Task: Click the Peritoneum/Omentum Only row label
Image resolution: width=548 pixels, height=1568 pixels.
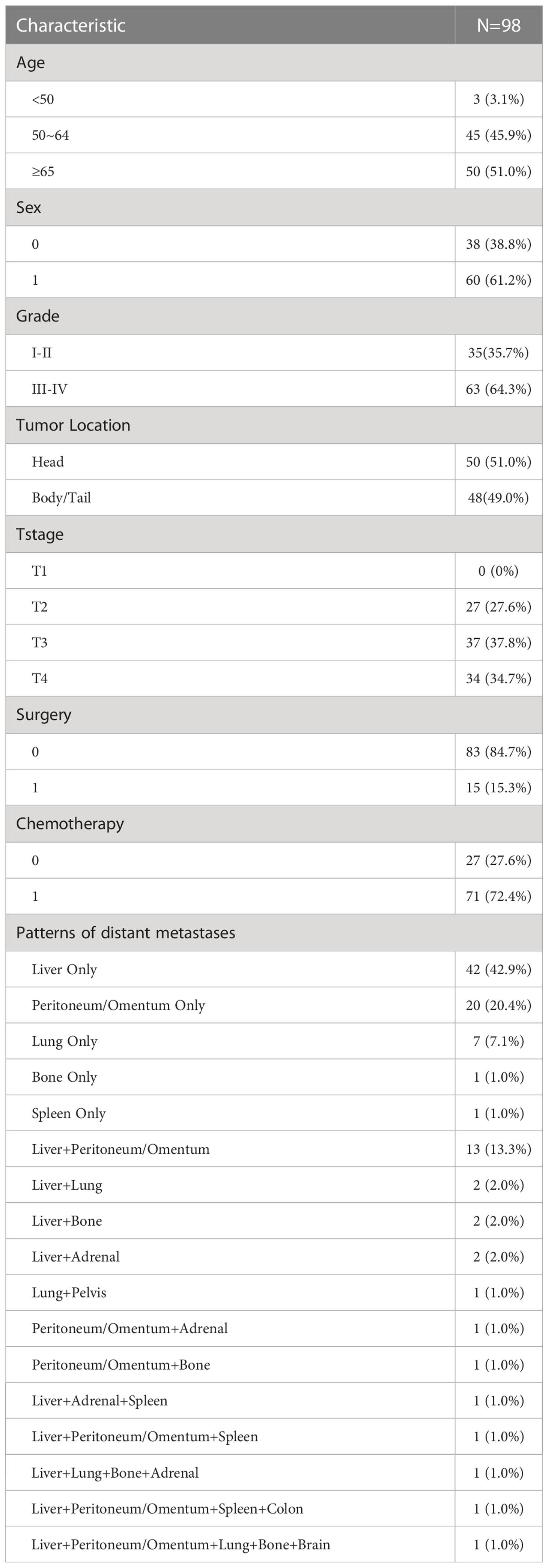Action: (x=118, y=1005)
